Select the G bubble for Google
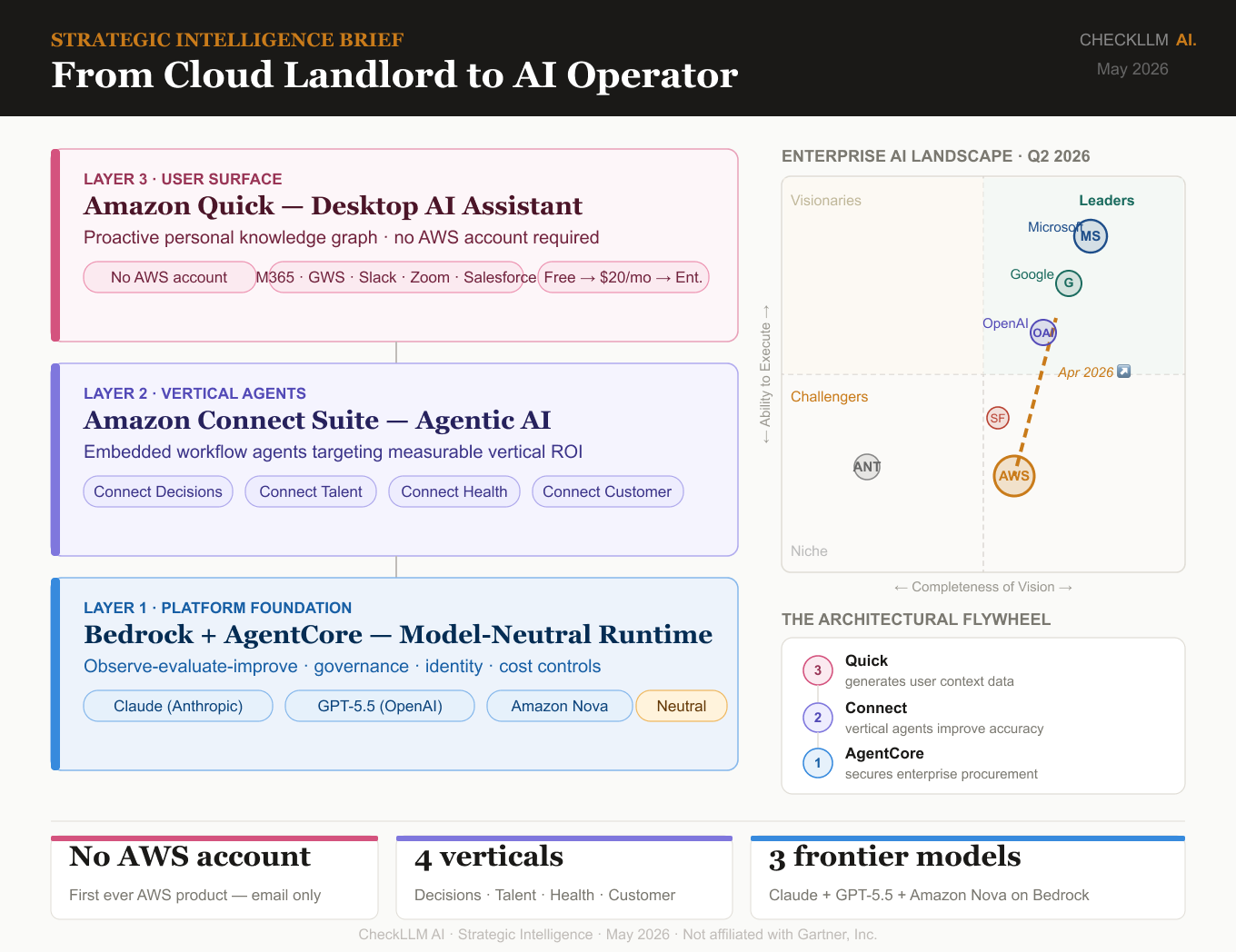Screen dimensions: 1236x952 tap(1069, 283)
